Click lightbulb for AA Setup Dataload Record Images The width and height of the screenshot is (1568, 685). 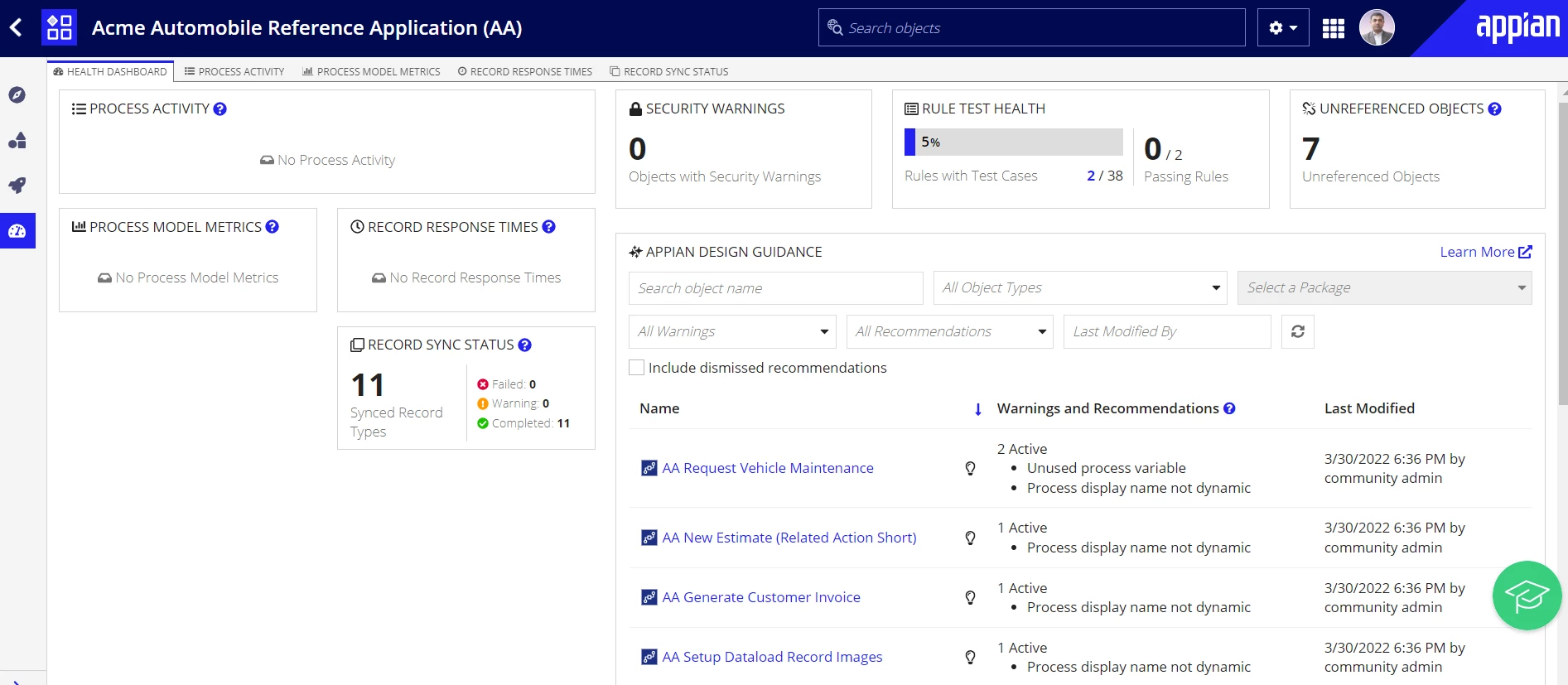coord(970,657)
